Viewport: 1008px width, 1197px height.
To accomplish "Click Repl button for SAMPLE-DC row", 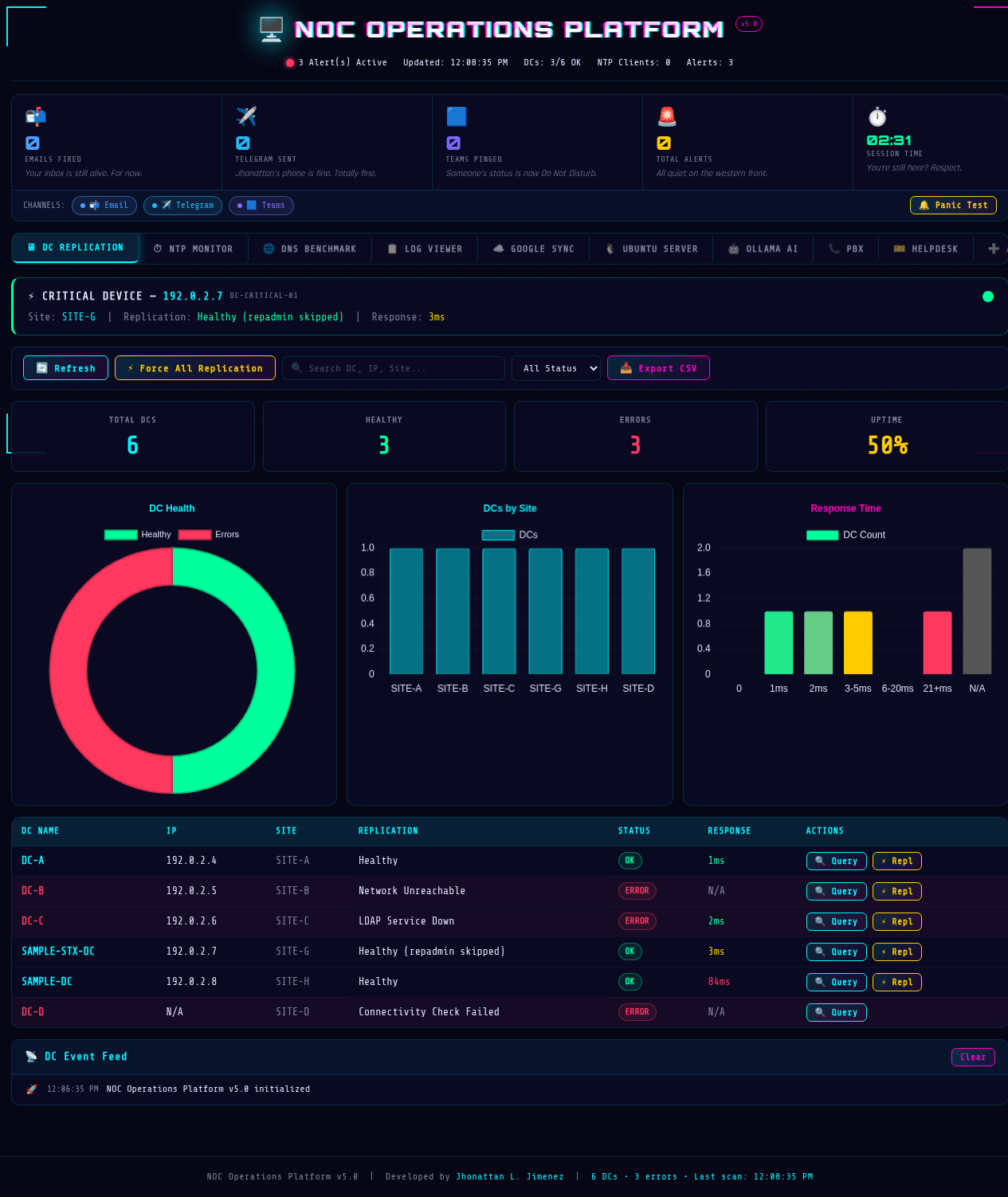I will (896, 982).
